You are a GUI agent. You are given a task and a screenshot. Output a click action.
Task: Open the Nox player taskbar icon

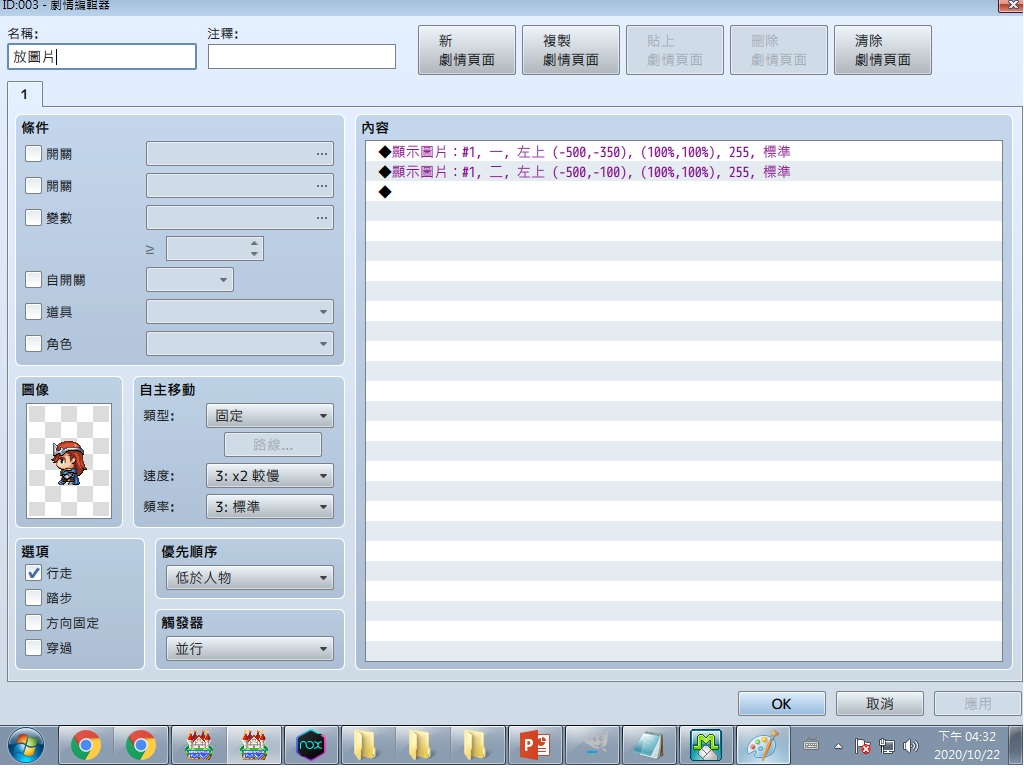coord(310,745)
